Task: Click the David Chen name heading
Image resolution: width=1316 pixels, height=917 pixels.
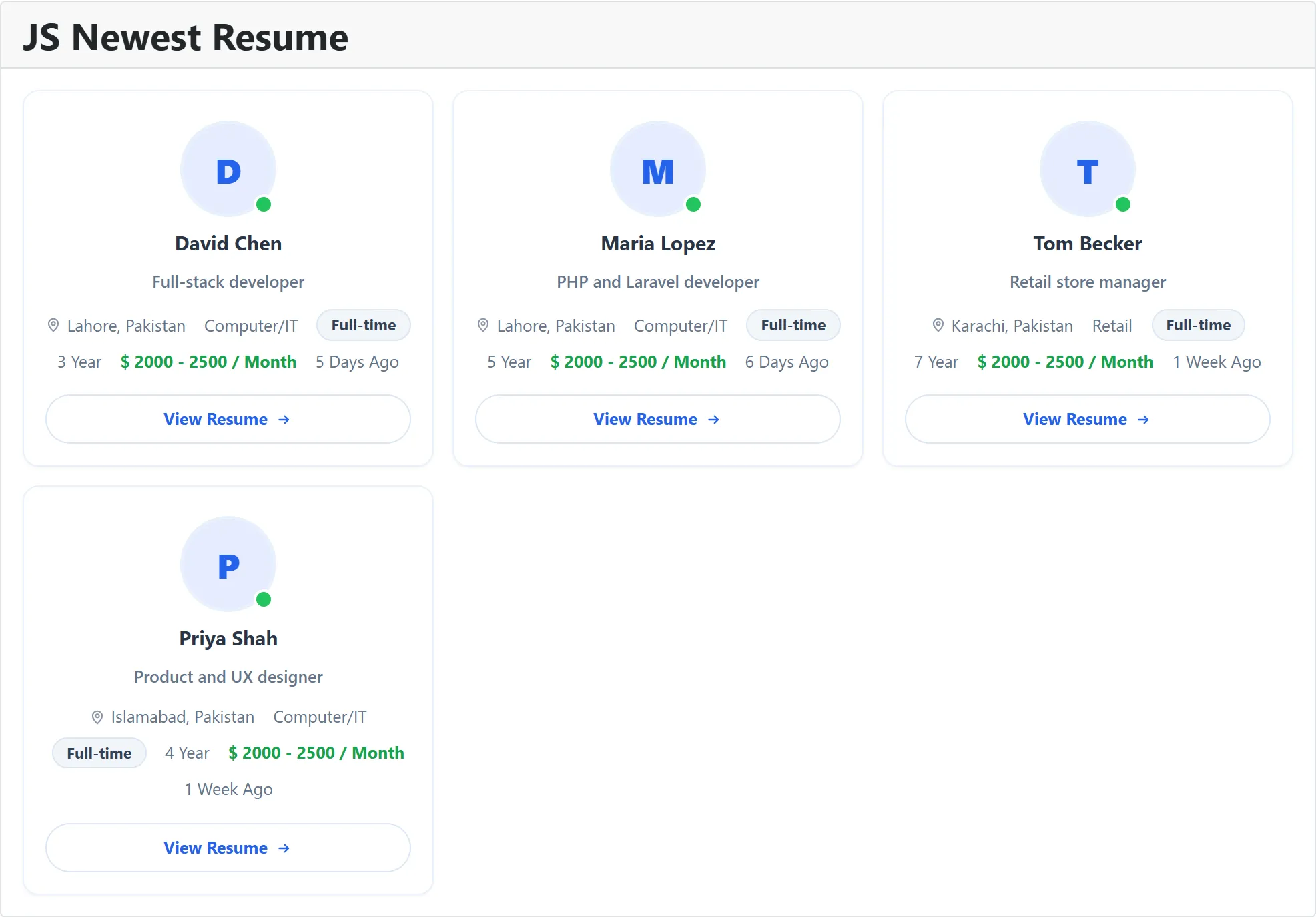Action: pos(228,244)
